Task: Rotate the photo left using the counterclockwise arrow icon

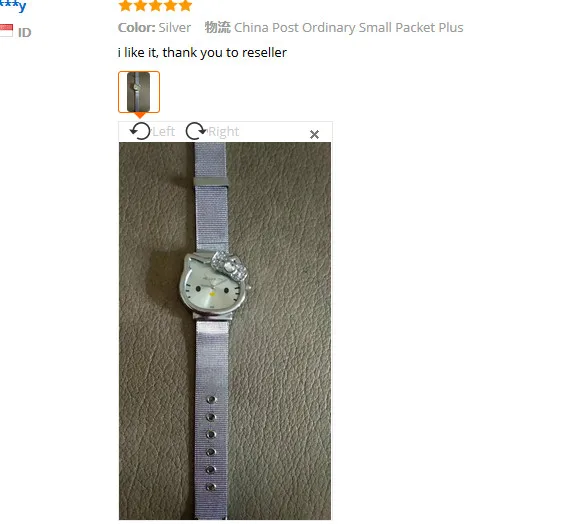Action: (x=140, y=131)
